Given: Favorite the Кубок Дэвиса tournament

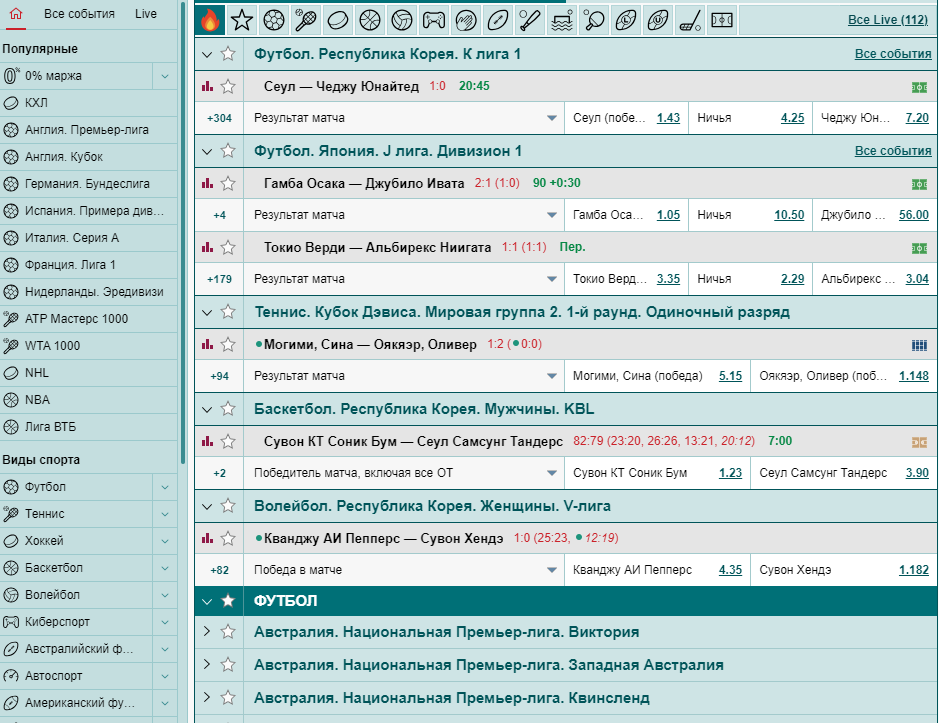Looking at the screenshot, I should [228, 312].
